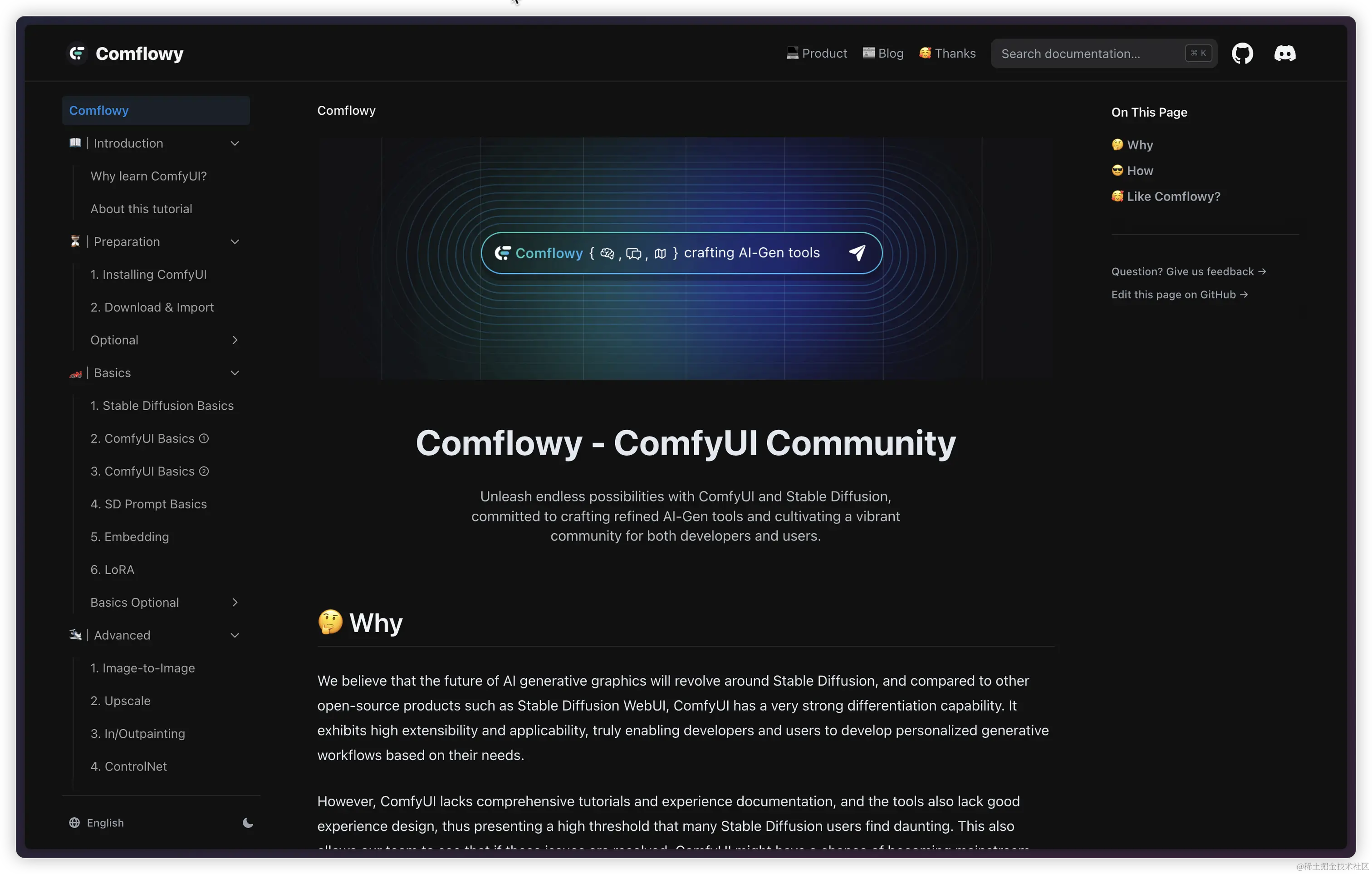Collapse the Advanced section chevron

click(235, 635)
